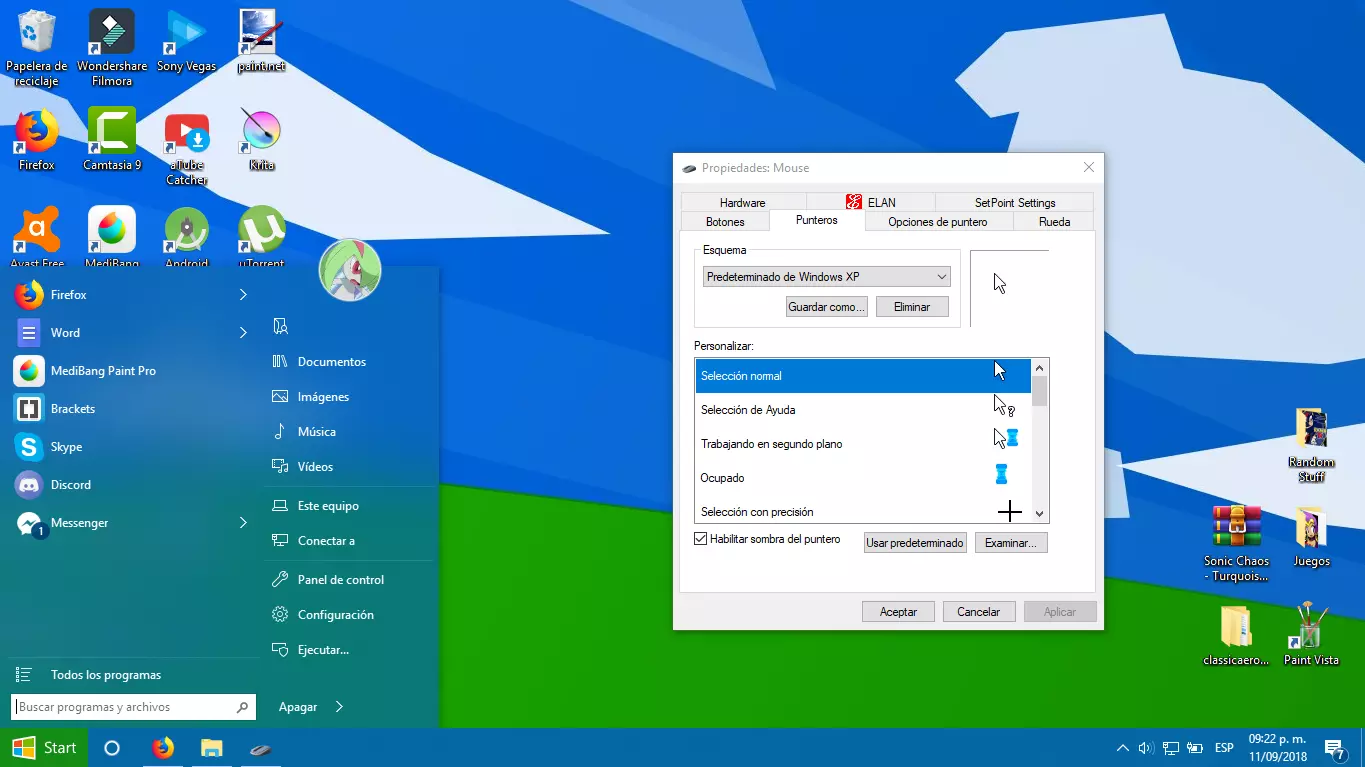Switch to the Botones tab
1365x767 pixels.
725,222
